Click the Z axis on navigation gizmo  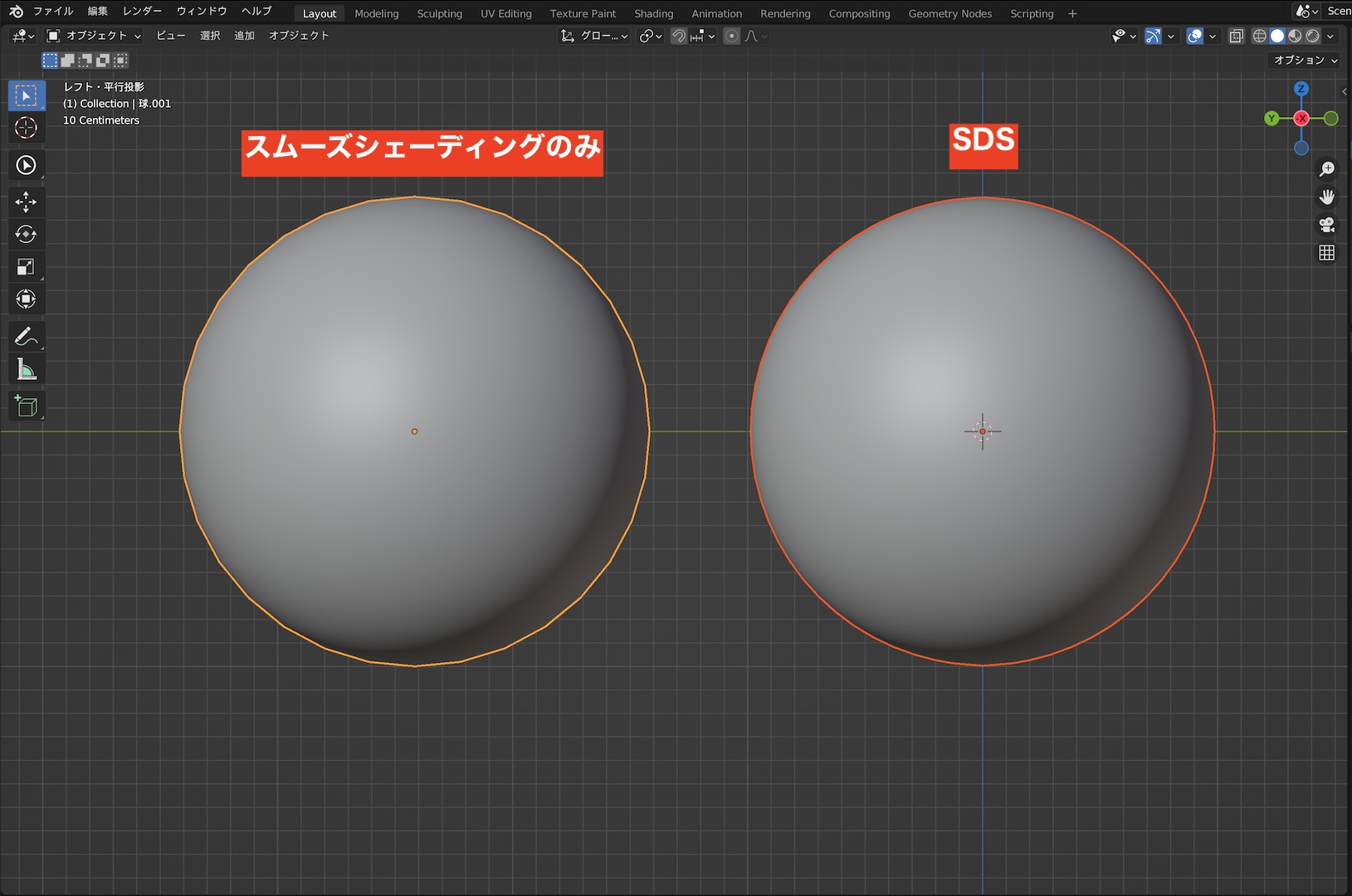(1301, 89)
